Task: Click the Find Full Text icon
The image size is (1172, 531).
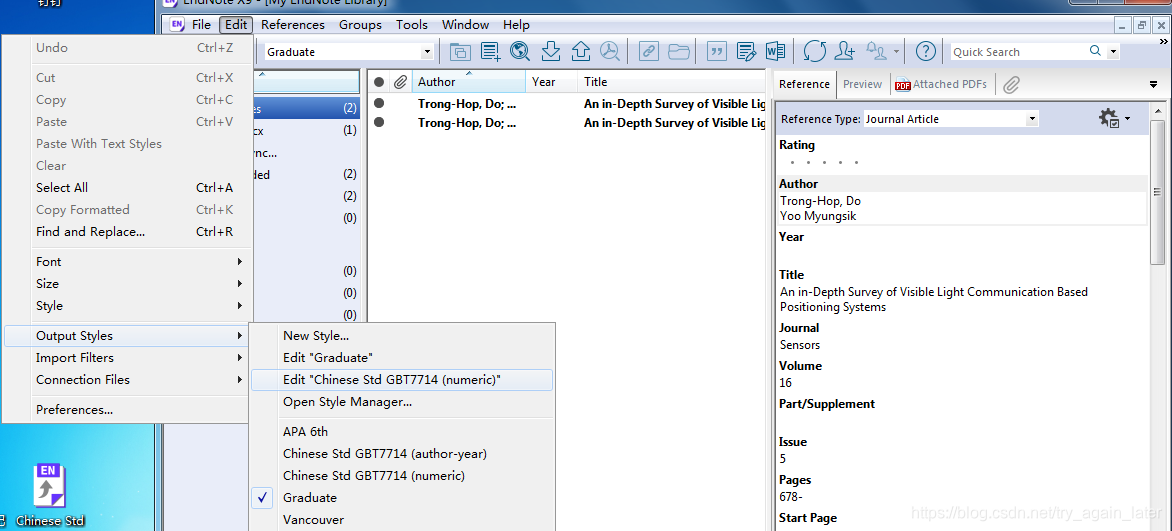Action: point(611,52)
